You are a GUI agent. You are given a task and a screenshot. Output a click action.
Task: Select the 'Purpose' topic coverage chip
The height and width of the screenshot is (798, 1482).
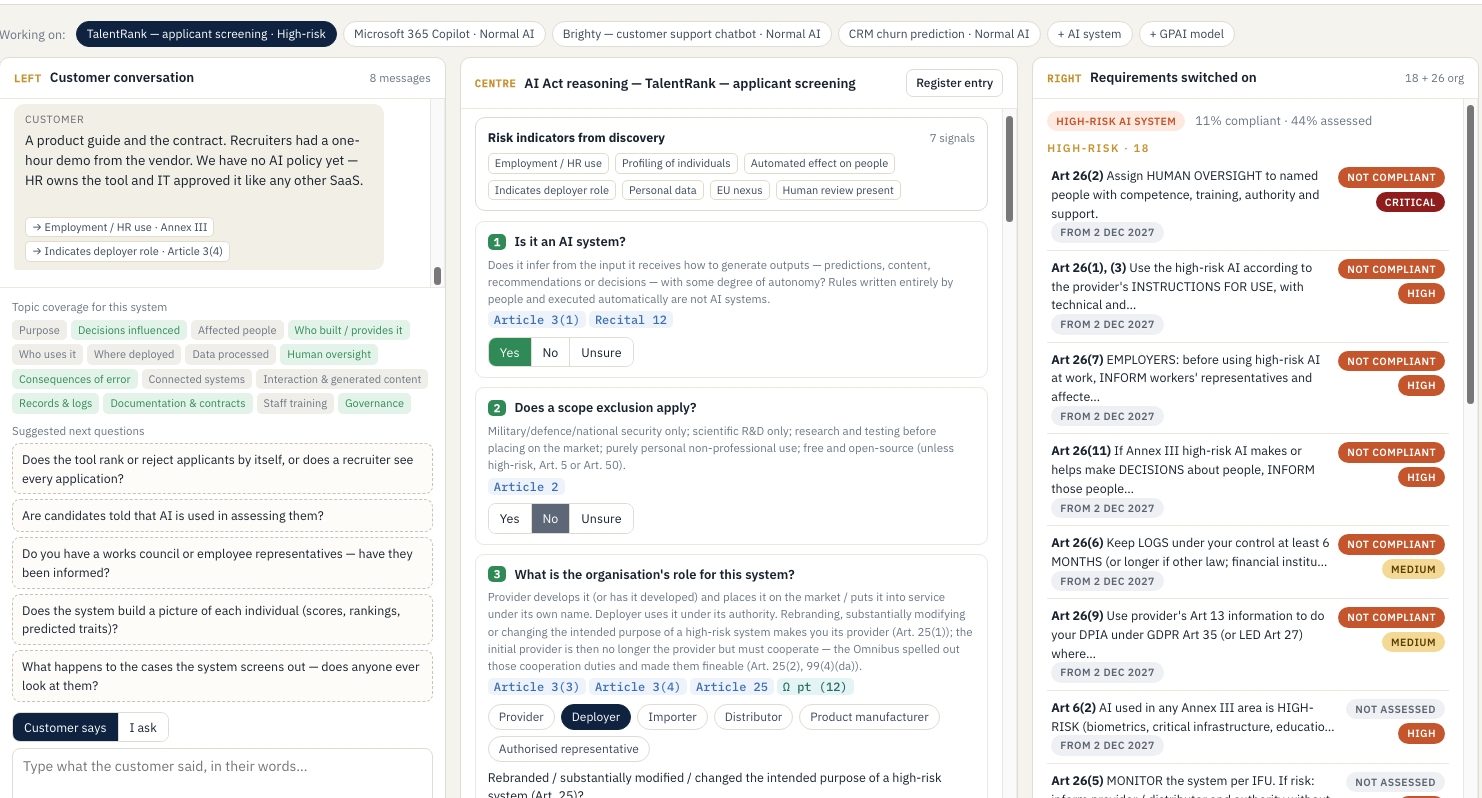[x=40, y=330]
